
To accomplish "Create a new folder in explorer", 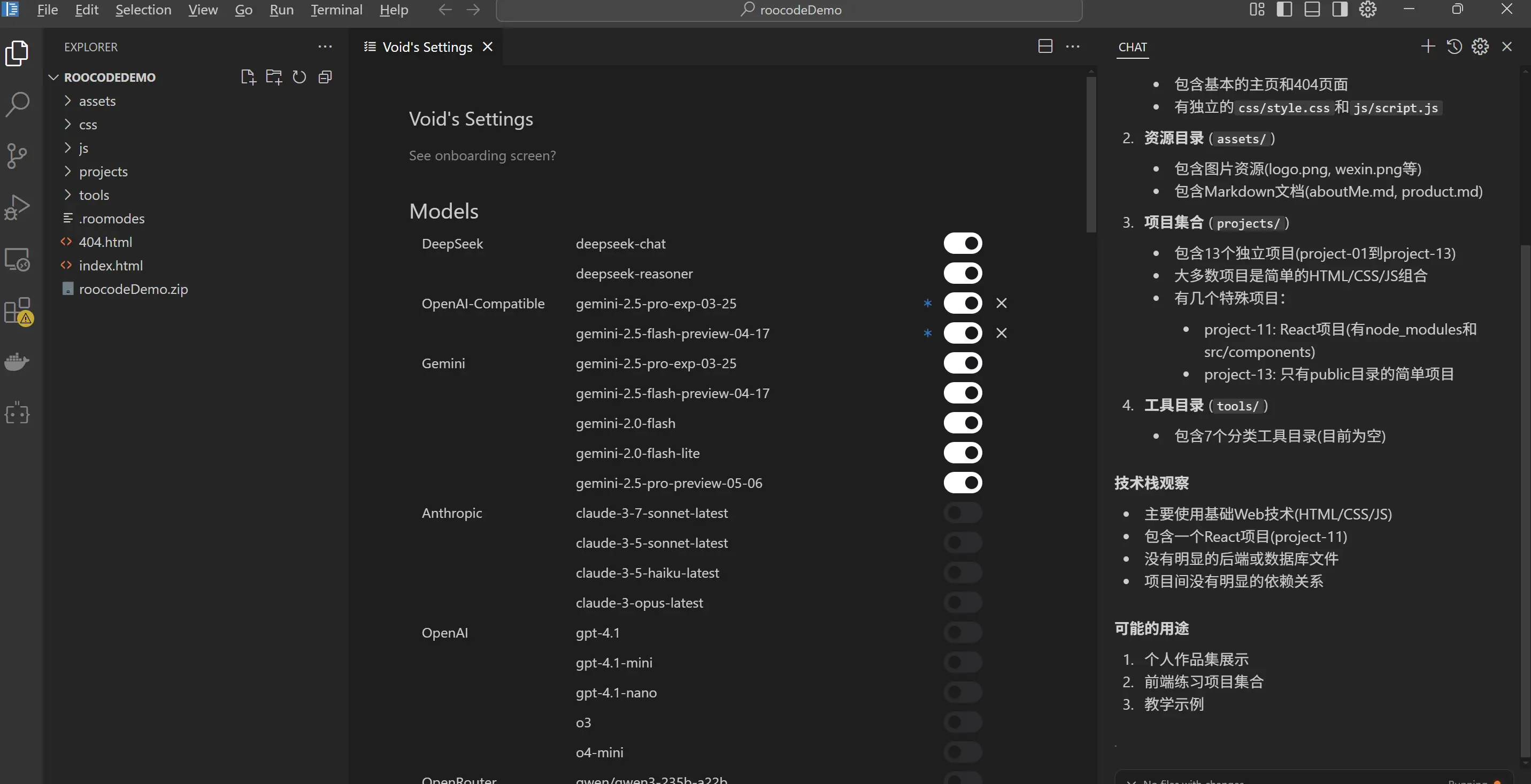I will [274, 77].
